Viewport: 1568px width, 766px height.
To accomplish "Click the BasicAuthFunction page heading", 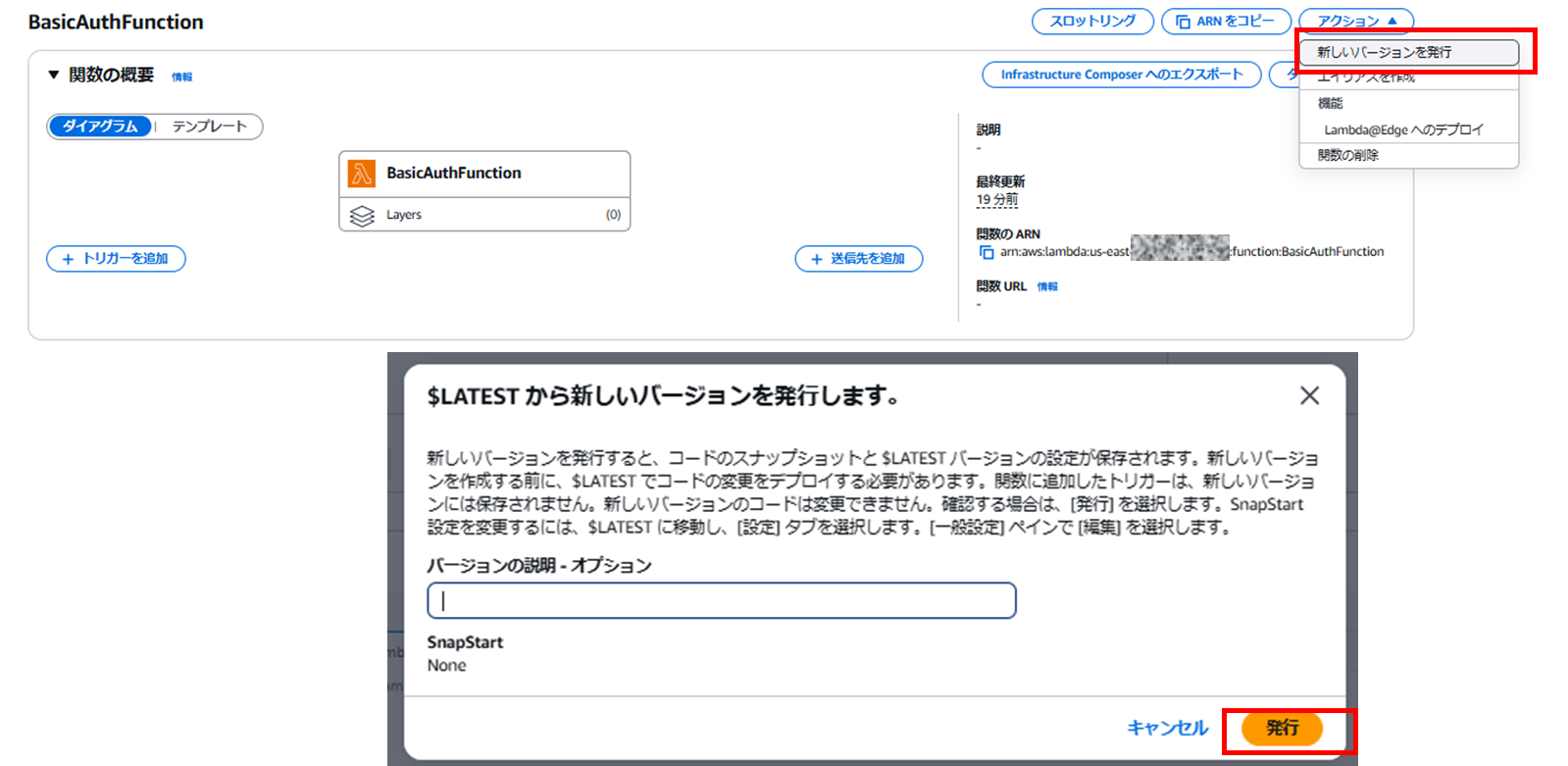I will [116, 22].
